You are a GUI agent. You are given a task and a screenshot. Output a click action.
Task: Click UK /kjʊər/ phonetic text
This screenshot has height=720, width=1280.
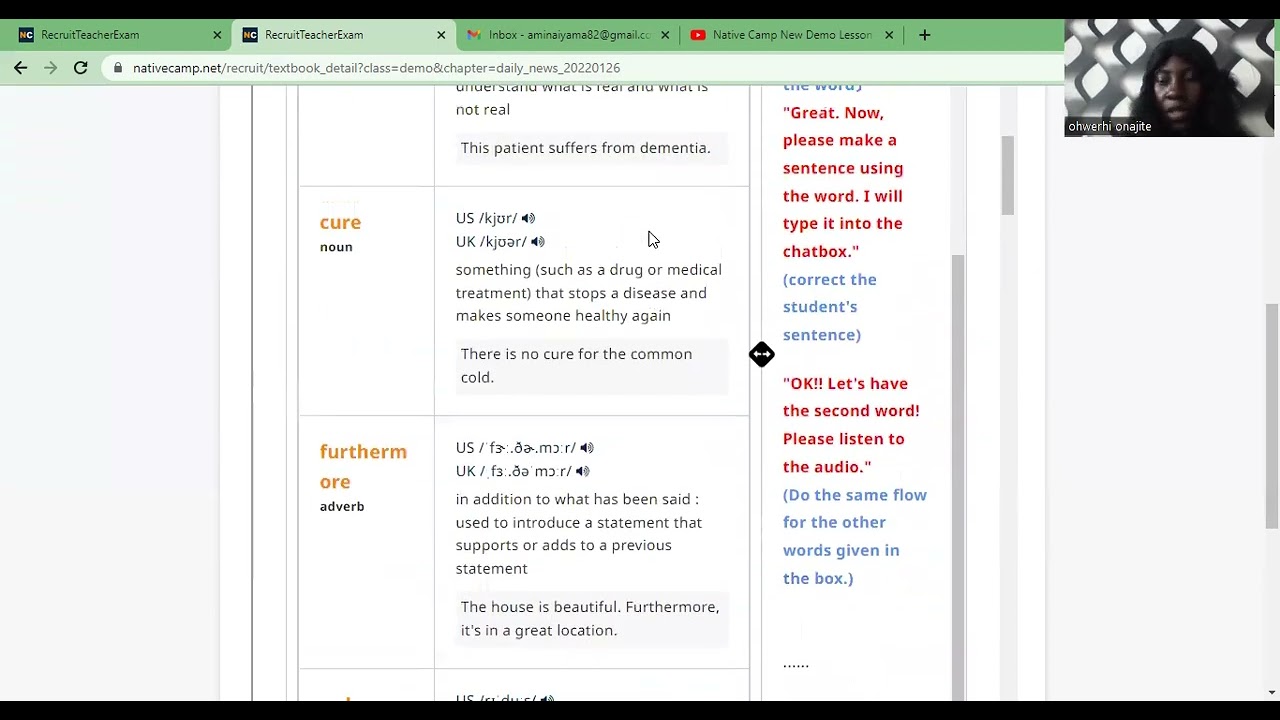(x=491, y=242)
